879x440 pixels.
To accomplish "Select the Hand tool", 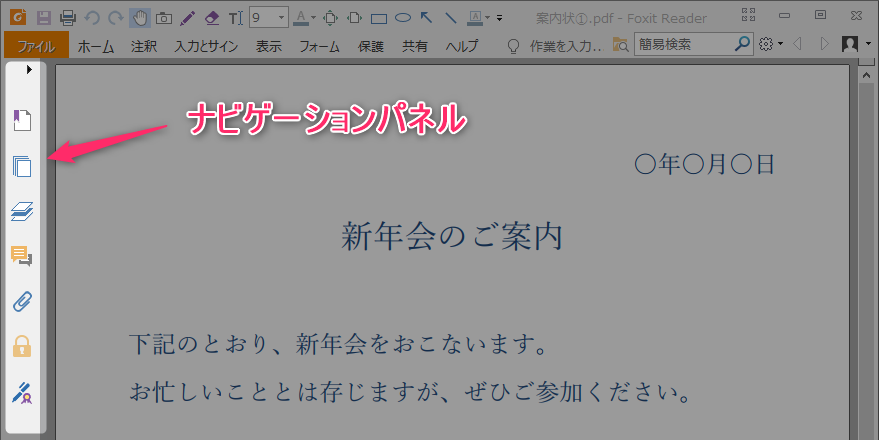I will click(139, 17).
